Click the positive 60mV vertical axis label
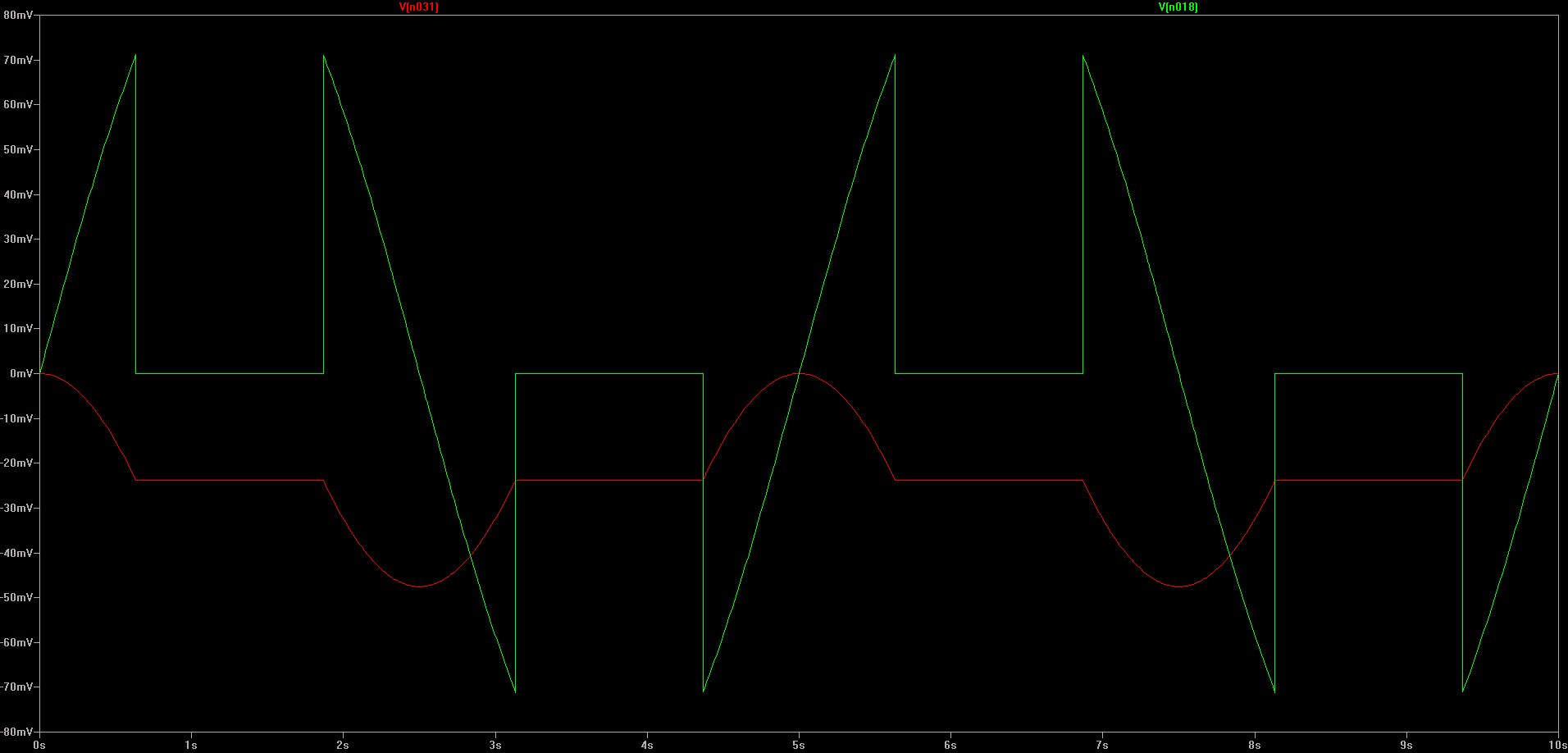This screenshot has width=1568, height=753. (18, 105)
